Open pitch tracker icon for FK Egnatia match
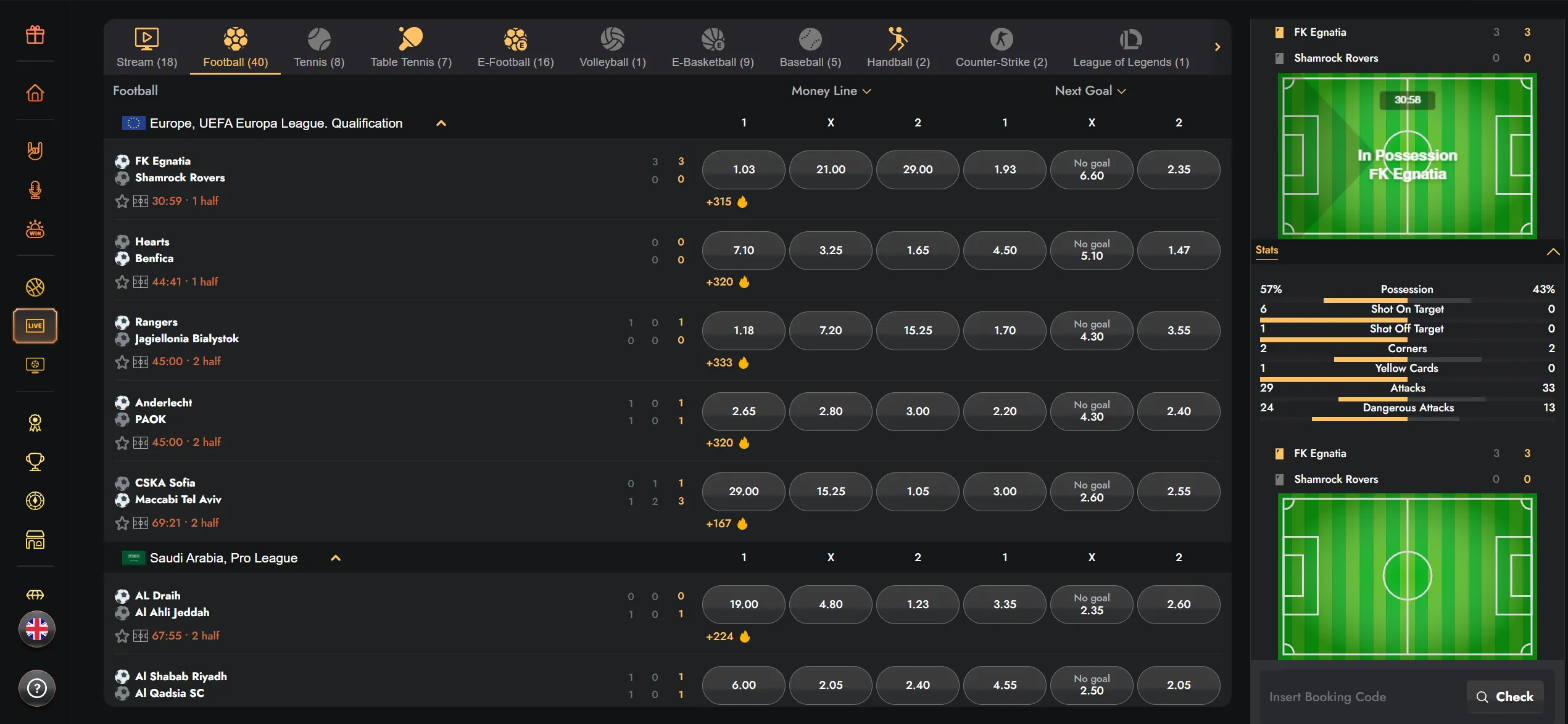The width and height of the screenshot is (1568, 724). [x=141, y=201]
